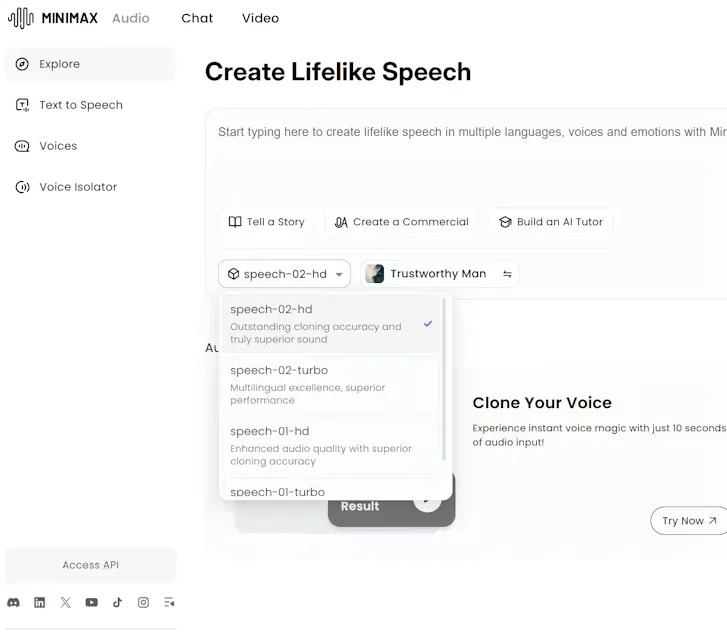Open the LinkedIn social icon
The height and width of the screenshot is (640, 727).
39,602
